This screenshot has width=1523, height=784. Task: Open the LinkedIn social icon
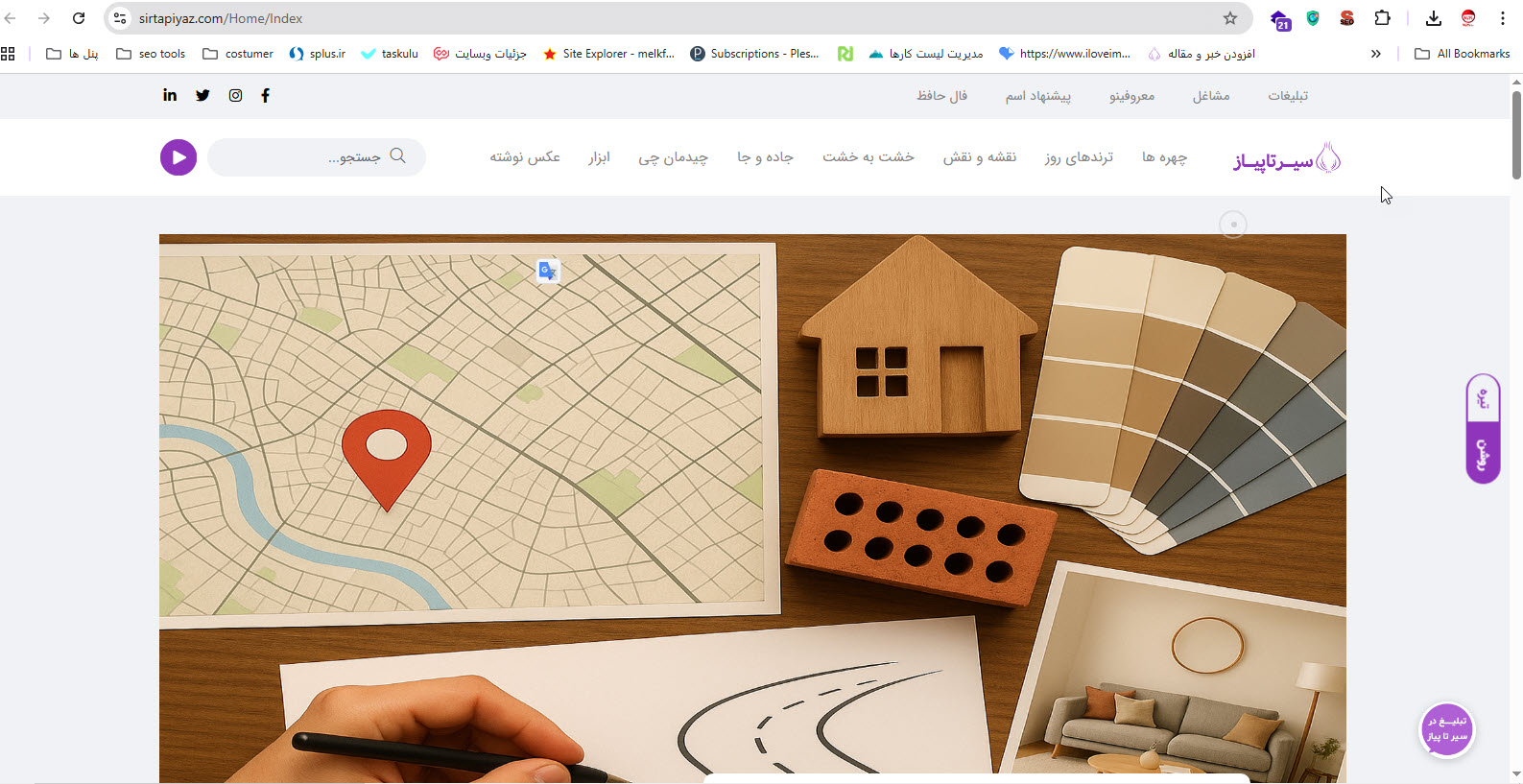[x=170, y=95]
